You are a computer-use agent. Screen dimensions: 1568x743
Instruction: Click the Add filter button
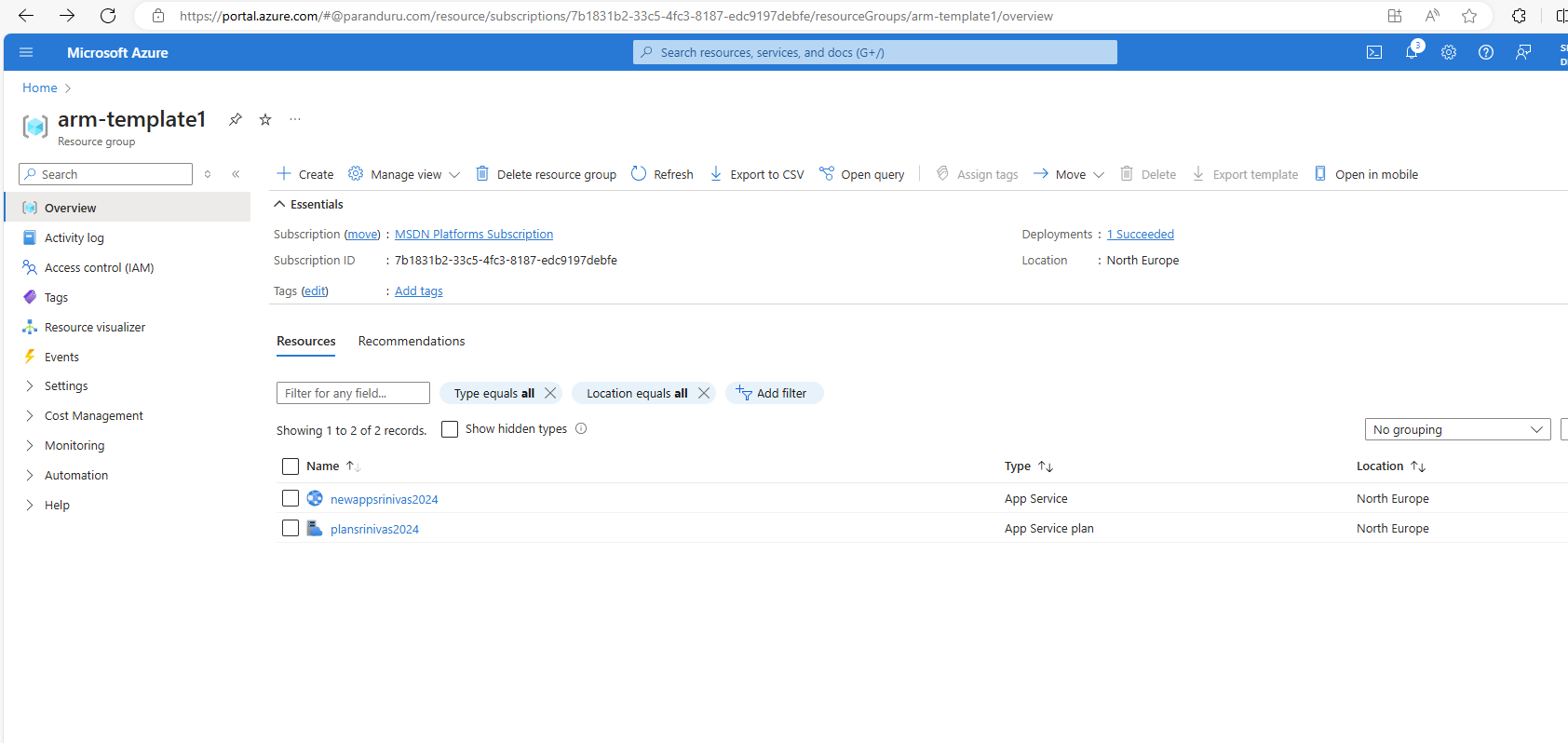point(773,393)
